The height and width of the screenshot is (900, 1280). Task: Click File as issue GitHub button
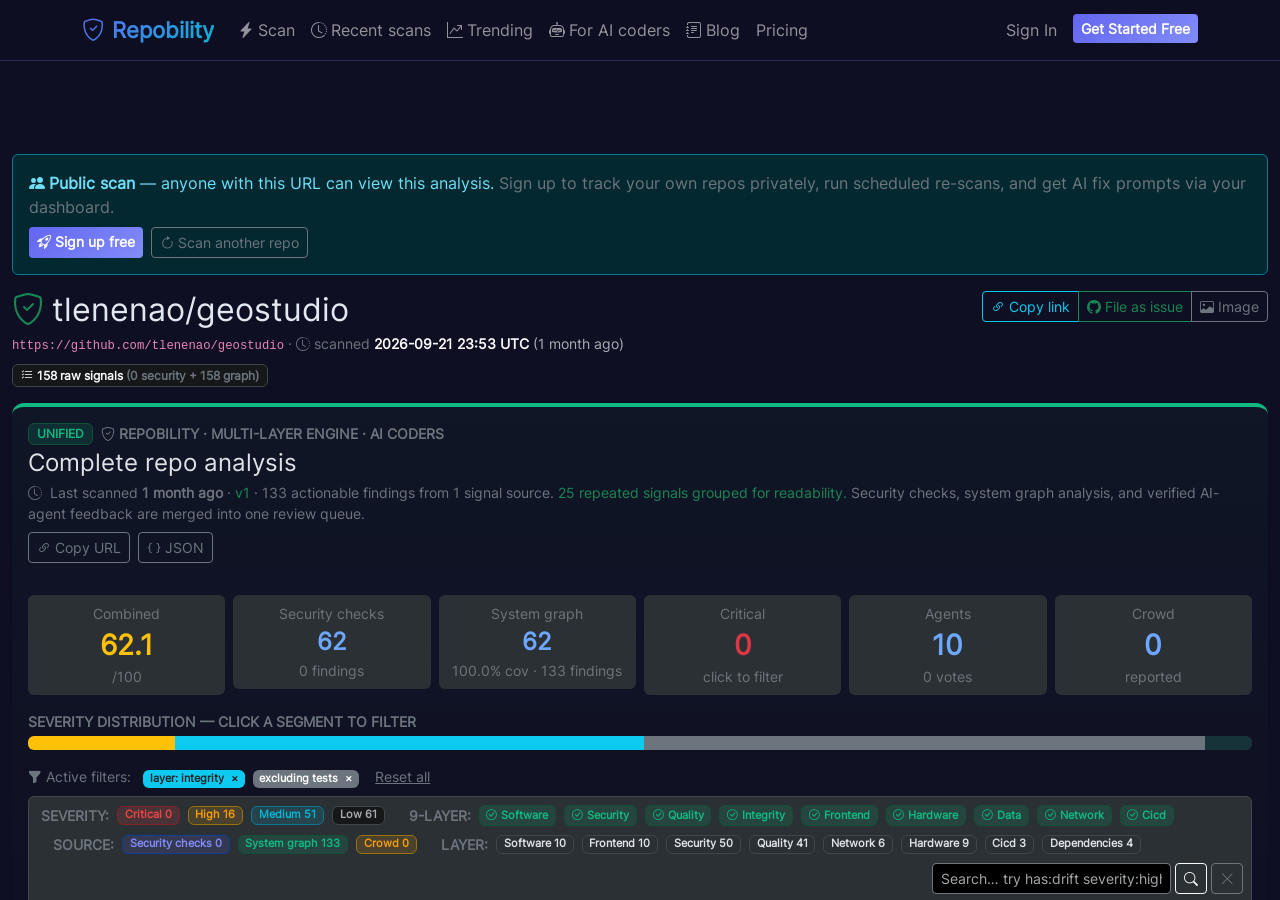pyautogui.click(x=1135, y=307)
